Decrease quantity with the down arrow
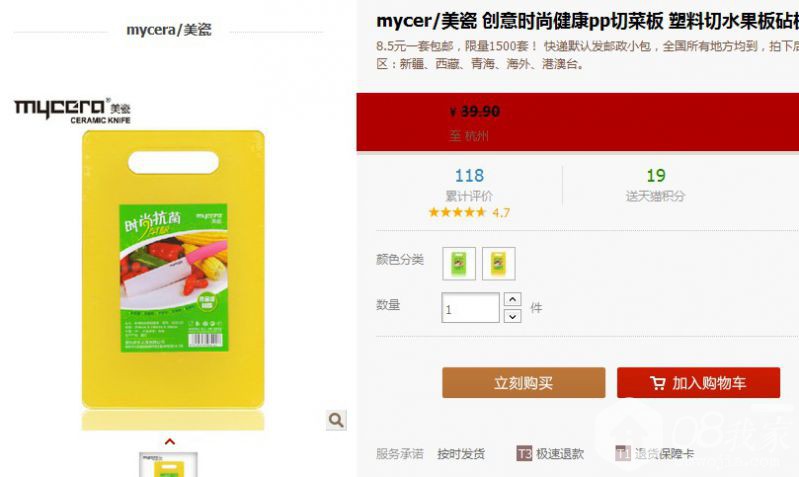Image resolution: width=799 pixels, height=477 pixels. [513, 316]
